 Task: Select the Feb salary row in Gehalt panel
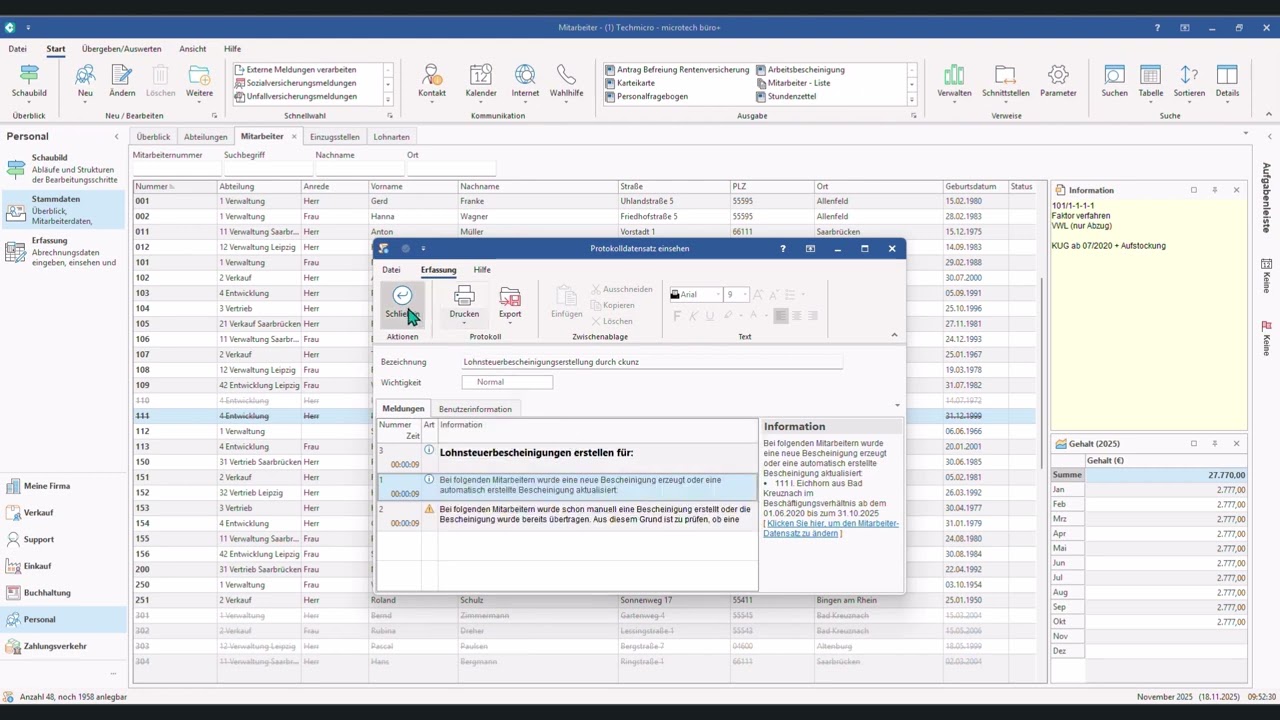[1148, 505]
